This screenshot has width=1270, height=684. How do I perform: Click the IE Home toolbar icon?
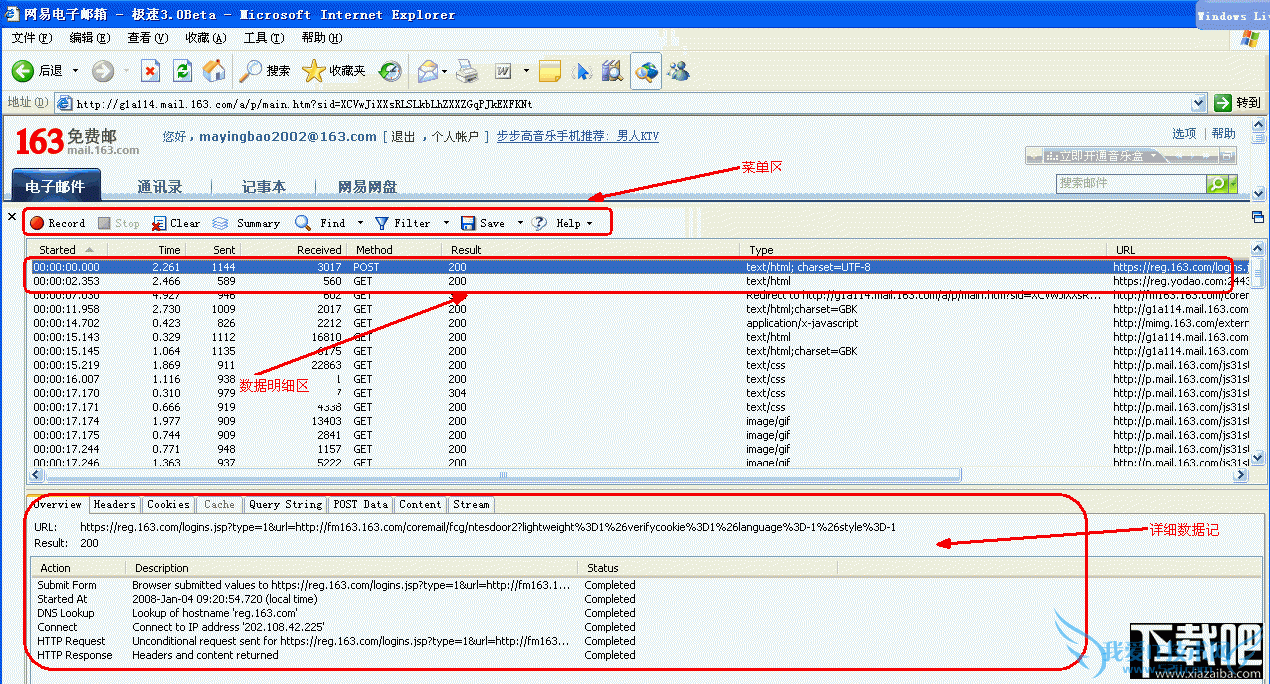click(214, 71)
